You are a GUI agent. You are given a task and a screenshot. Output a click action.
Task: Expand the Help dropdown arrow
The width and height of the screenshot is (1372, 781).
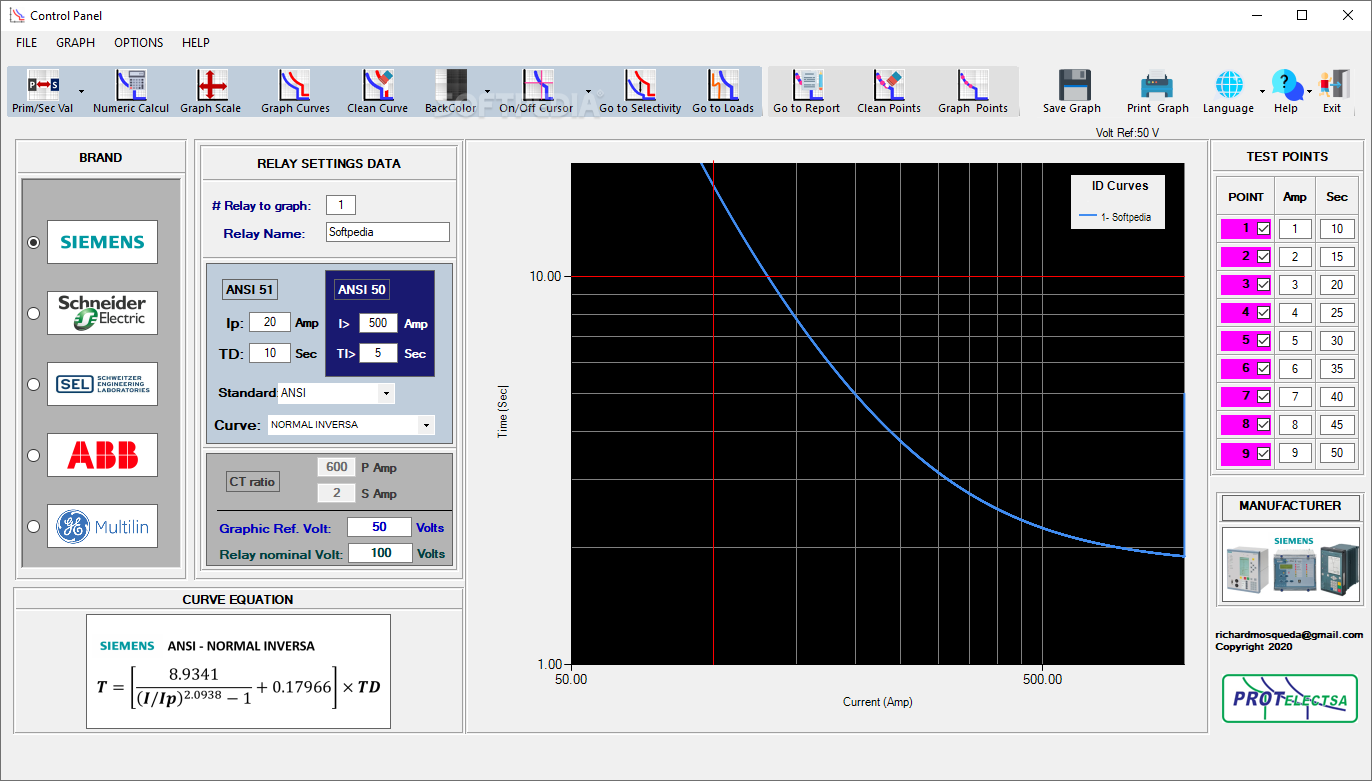tap(1309, 91)
